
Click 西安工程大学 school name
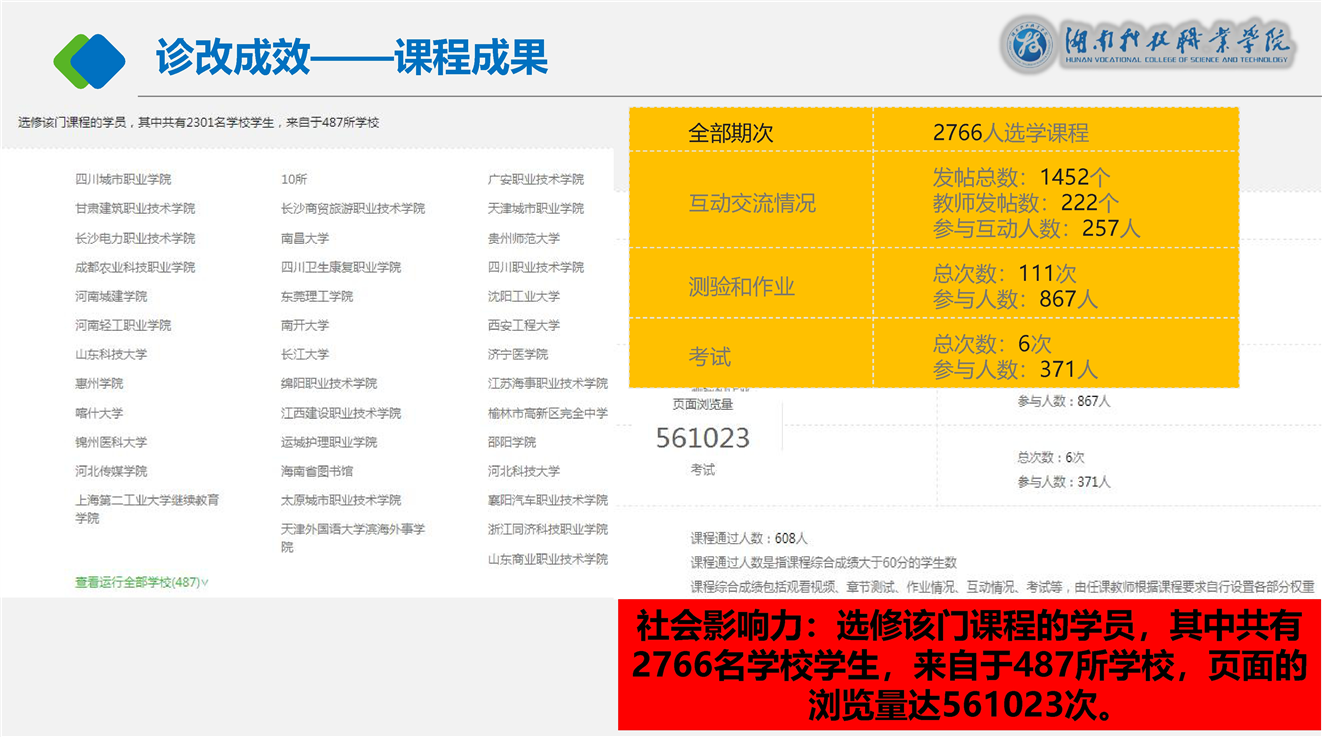(524, 325)
